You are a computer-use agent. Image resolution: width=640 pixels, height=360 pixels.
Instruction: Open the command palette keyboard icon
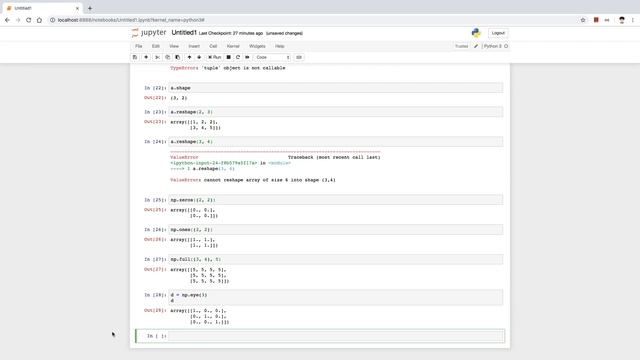pos(299,57)
